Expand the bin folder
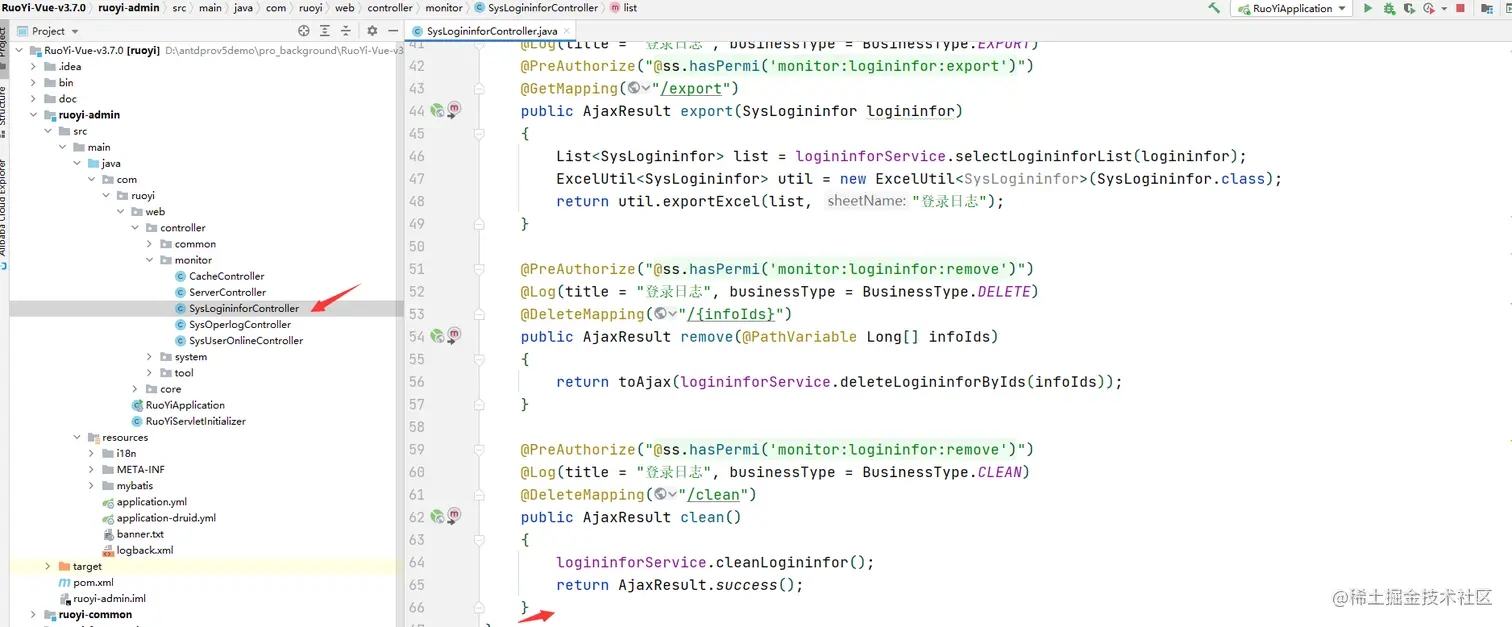The height and width of the screenshot is (627, 1512). pos(34,82)
